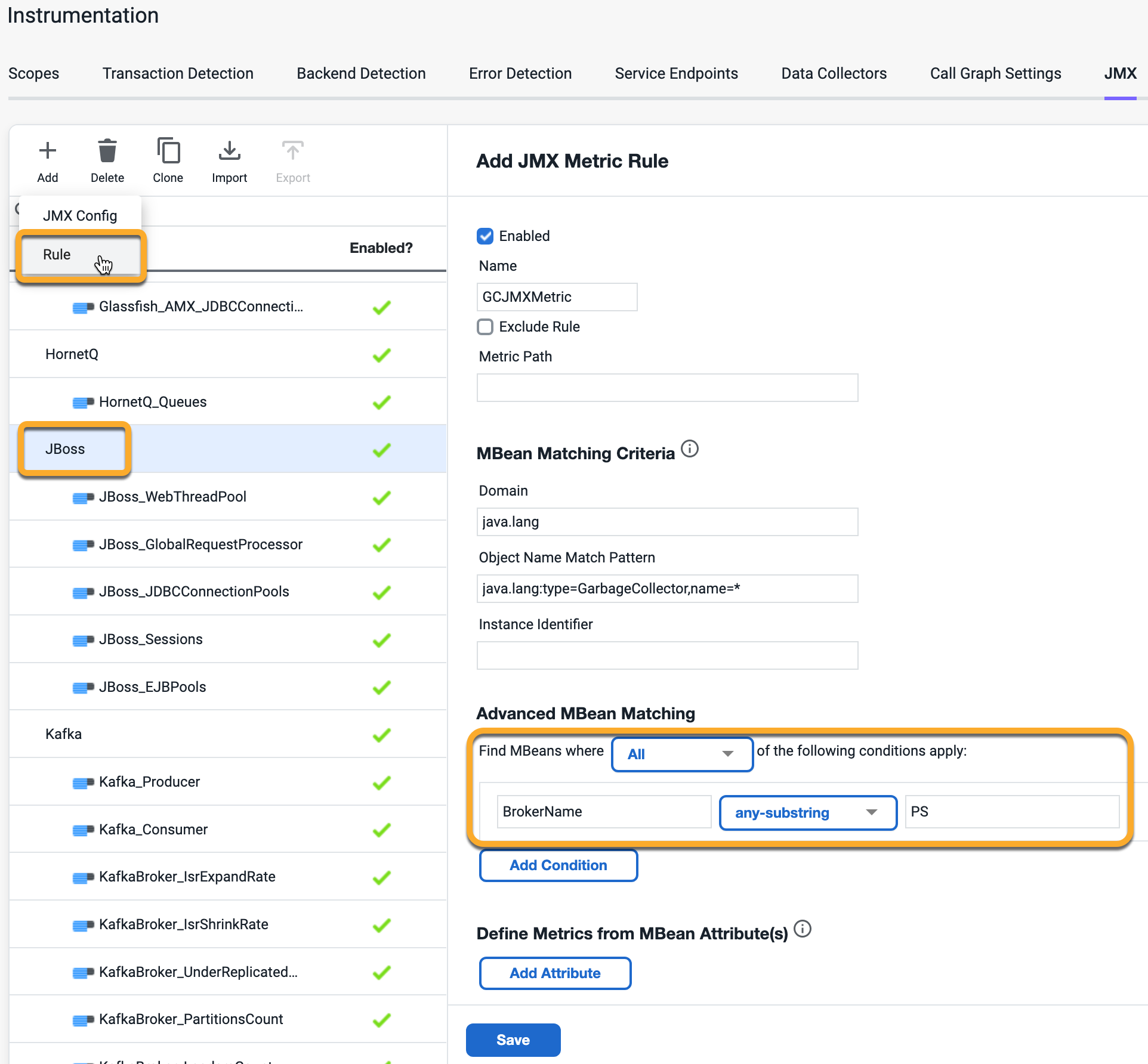This screenshot has height=1064, width=1148.
Task: Click the rule icon beside Kafka_Producer
Action: click(x=83, y=782)
